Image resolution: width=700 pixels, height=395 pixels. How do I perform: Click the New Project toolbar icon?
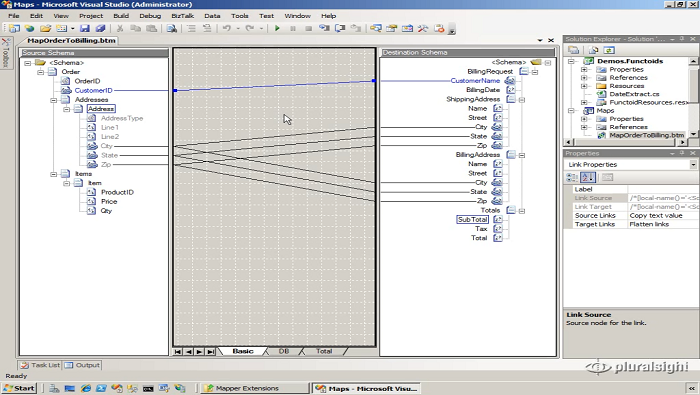click(x=14, y=29)
